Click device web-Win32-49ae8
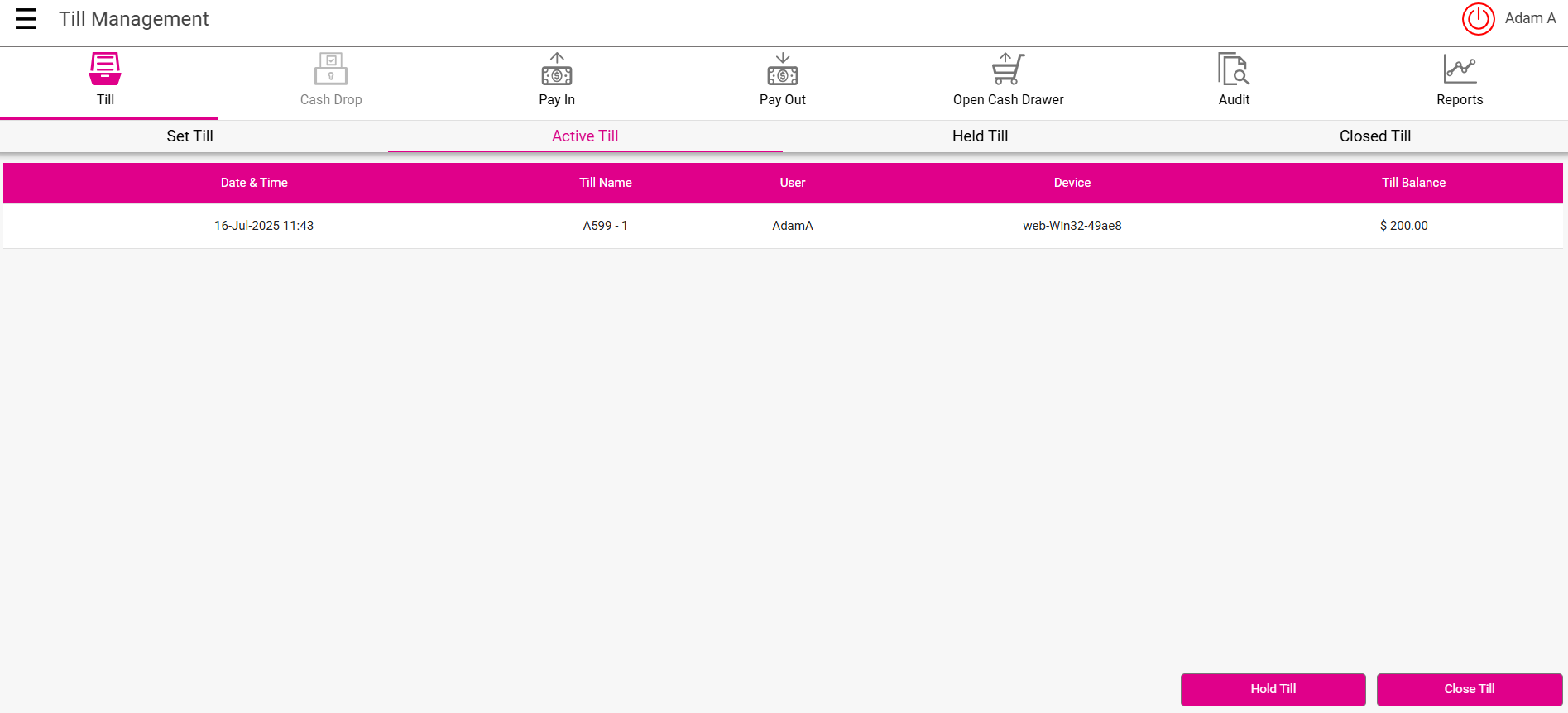The height and width of the screenshot is (713, 1568). tap(1072, 226)
